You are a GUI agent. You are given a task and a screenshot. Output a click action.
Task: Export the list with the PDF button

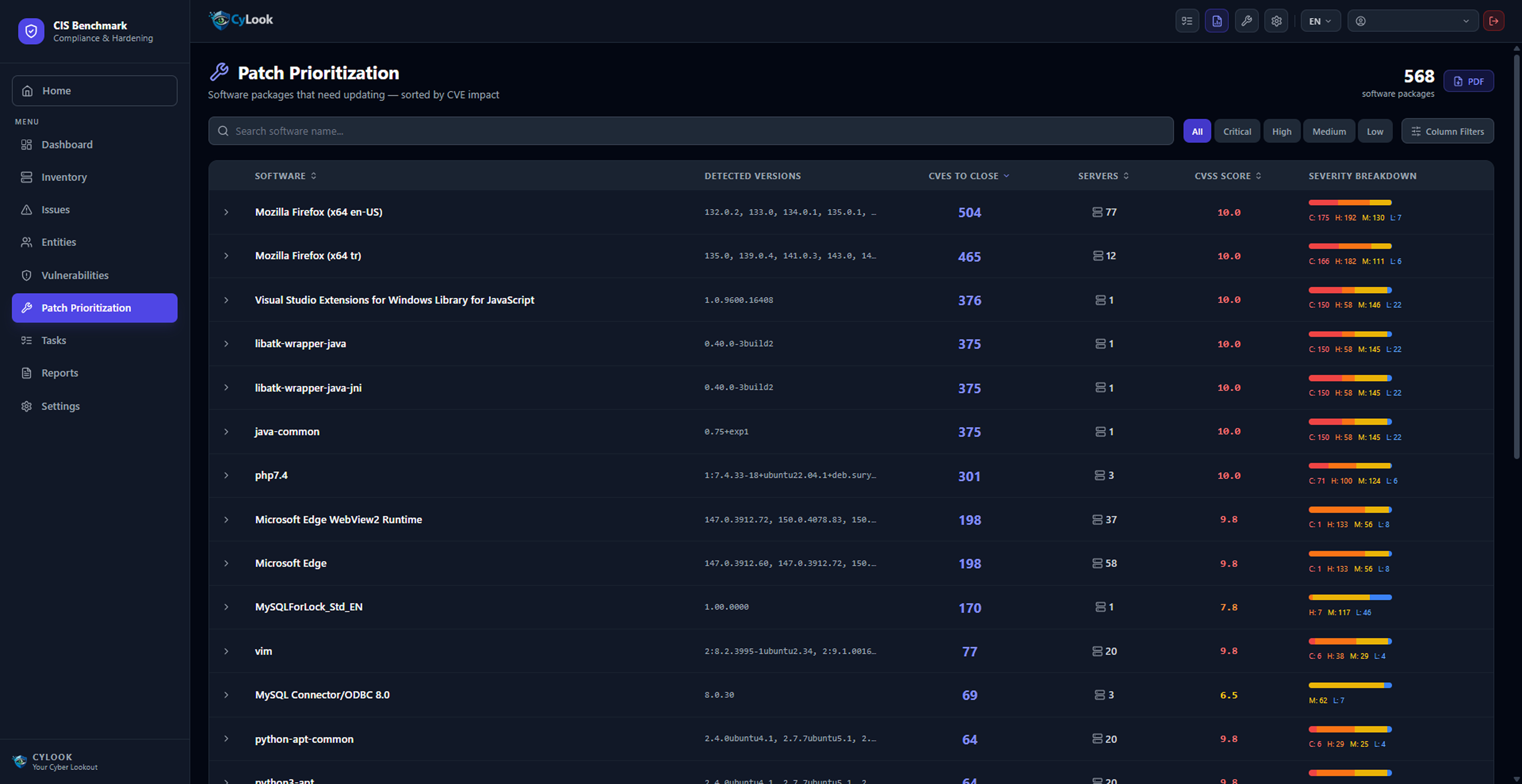pos(1468,82)
